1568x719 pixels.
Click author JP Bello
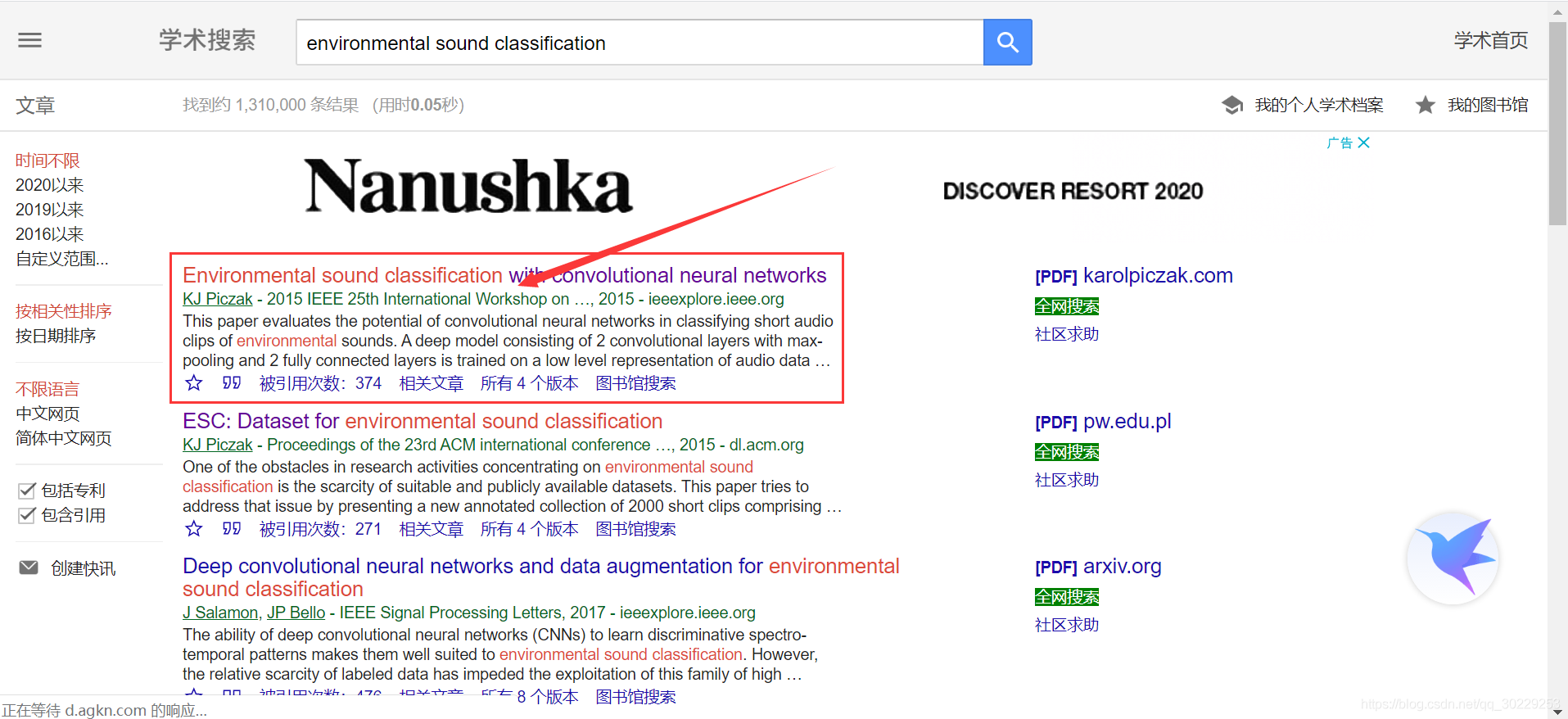point(296,613)
